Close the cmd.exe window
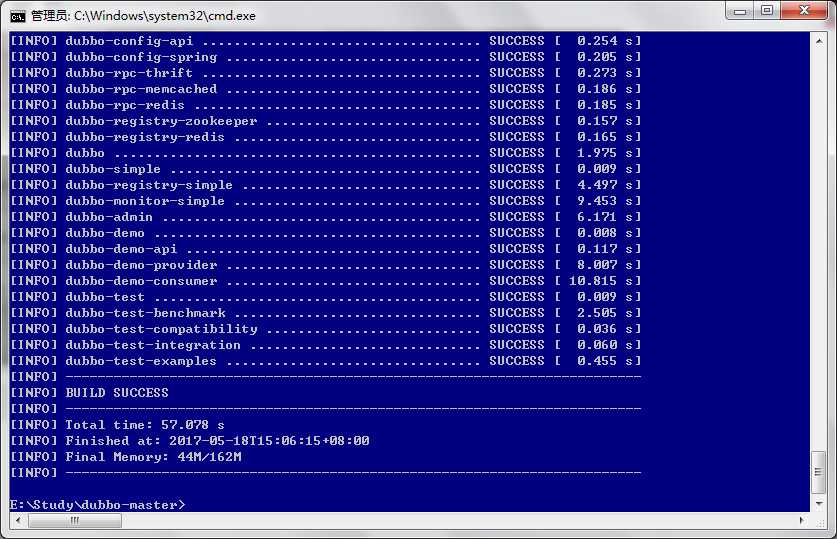This screenshot has width=837, height=539. click(x=805, y=11)
